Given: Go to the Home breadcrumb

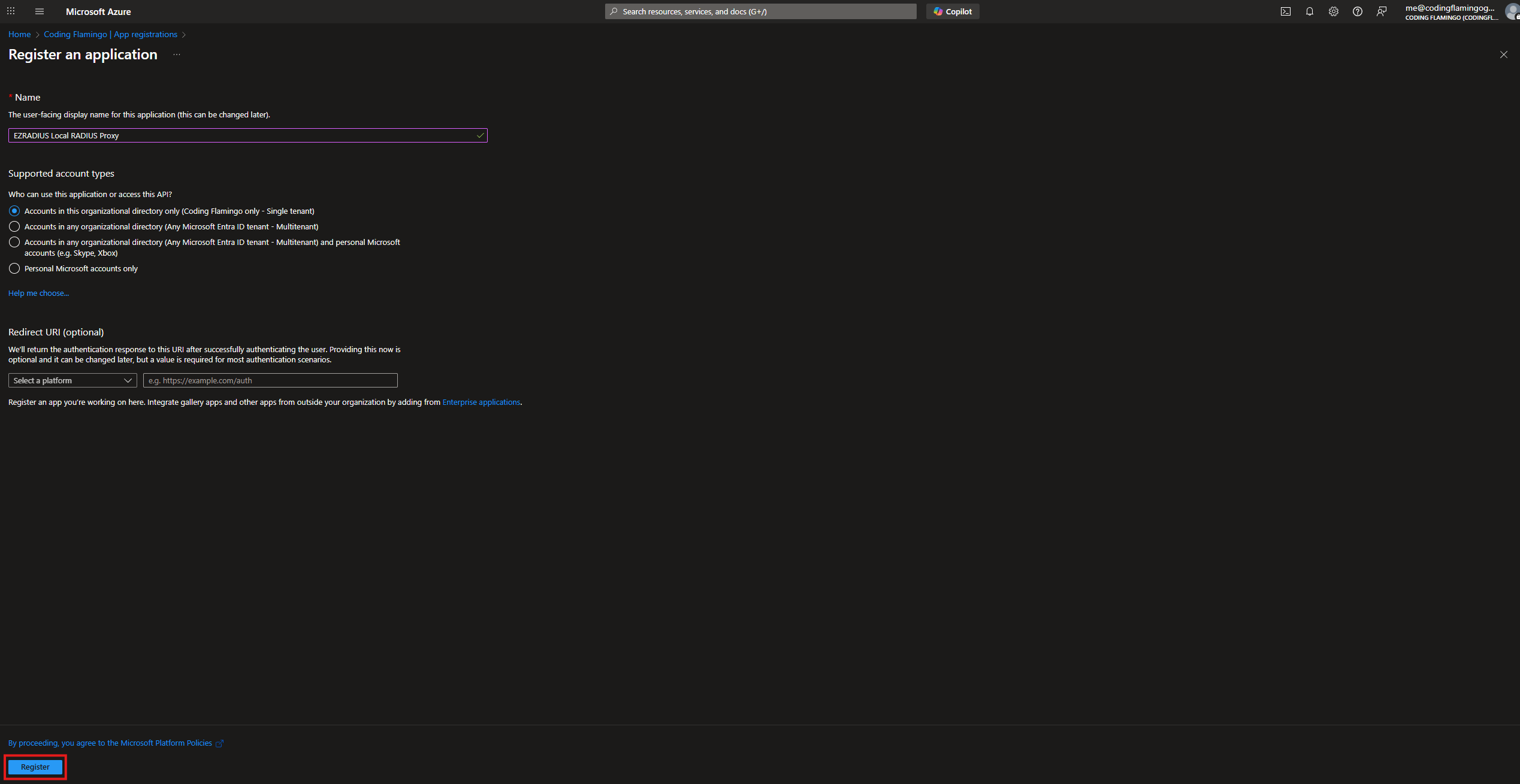Looking at the screenshot, I should pyautogui.click(x=19, y=34).
